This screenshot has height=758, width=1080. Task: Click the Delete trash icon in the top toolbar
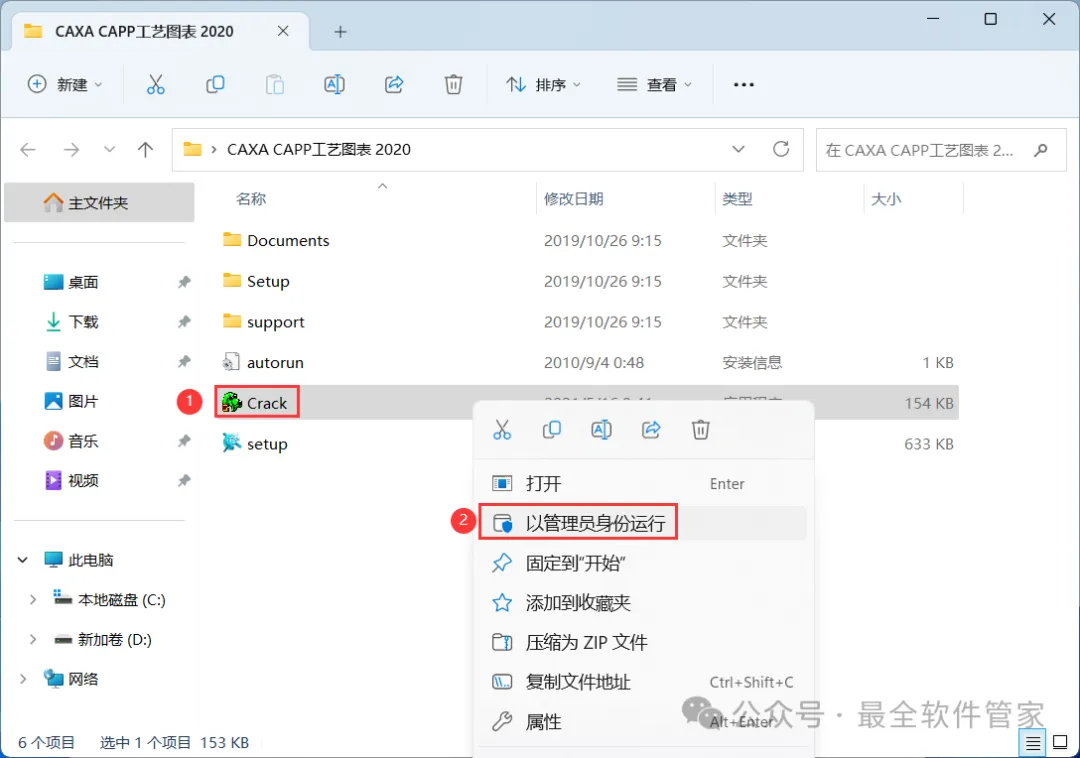(453, 85)
